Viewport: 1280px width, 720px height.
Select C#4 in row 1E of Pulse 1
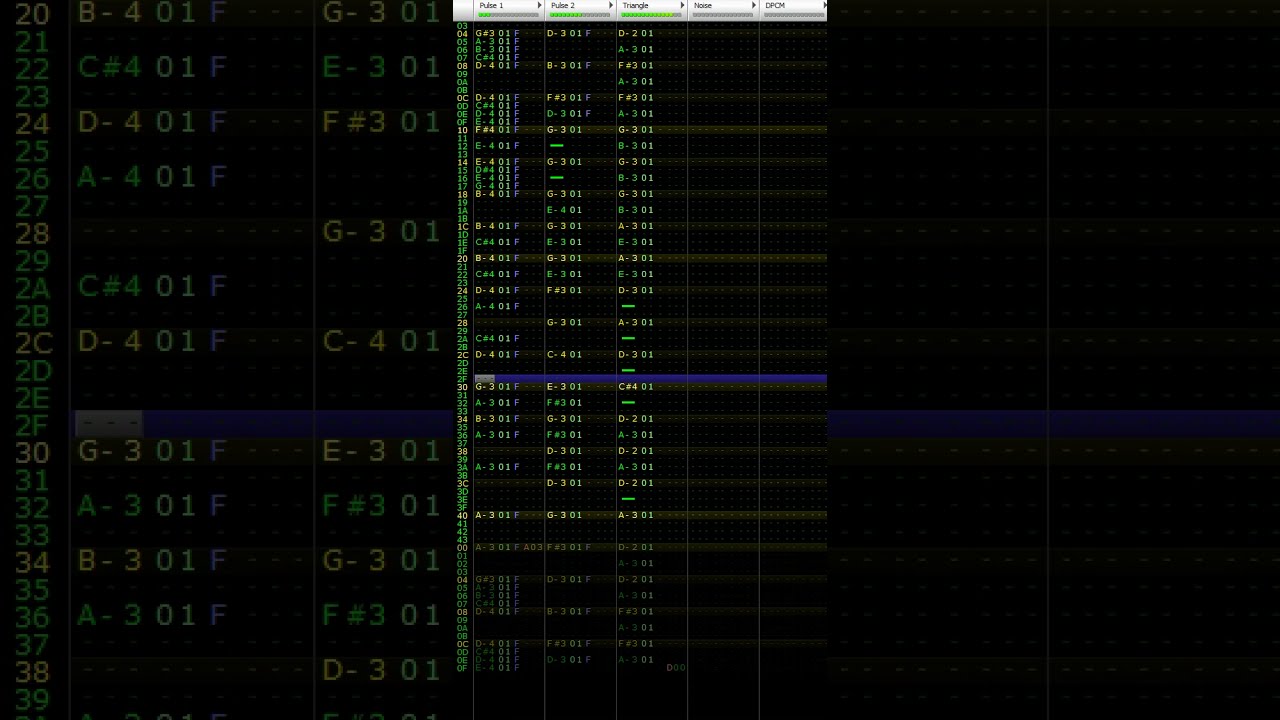coord(485,242)
